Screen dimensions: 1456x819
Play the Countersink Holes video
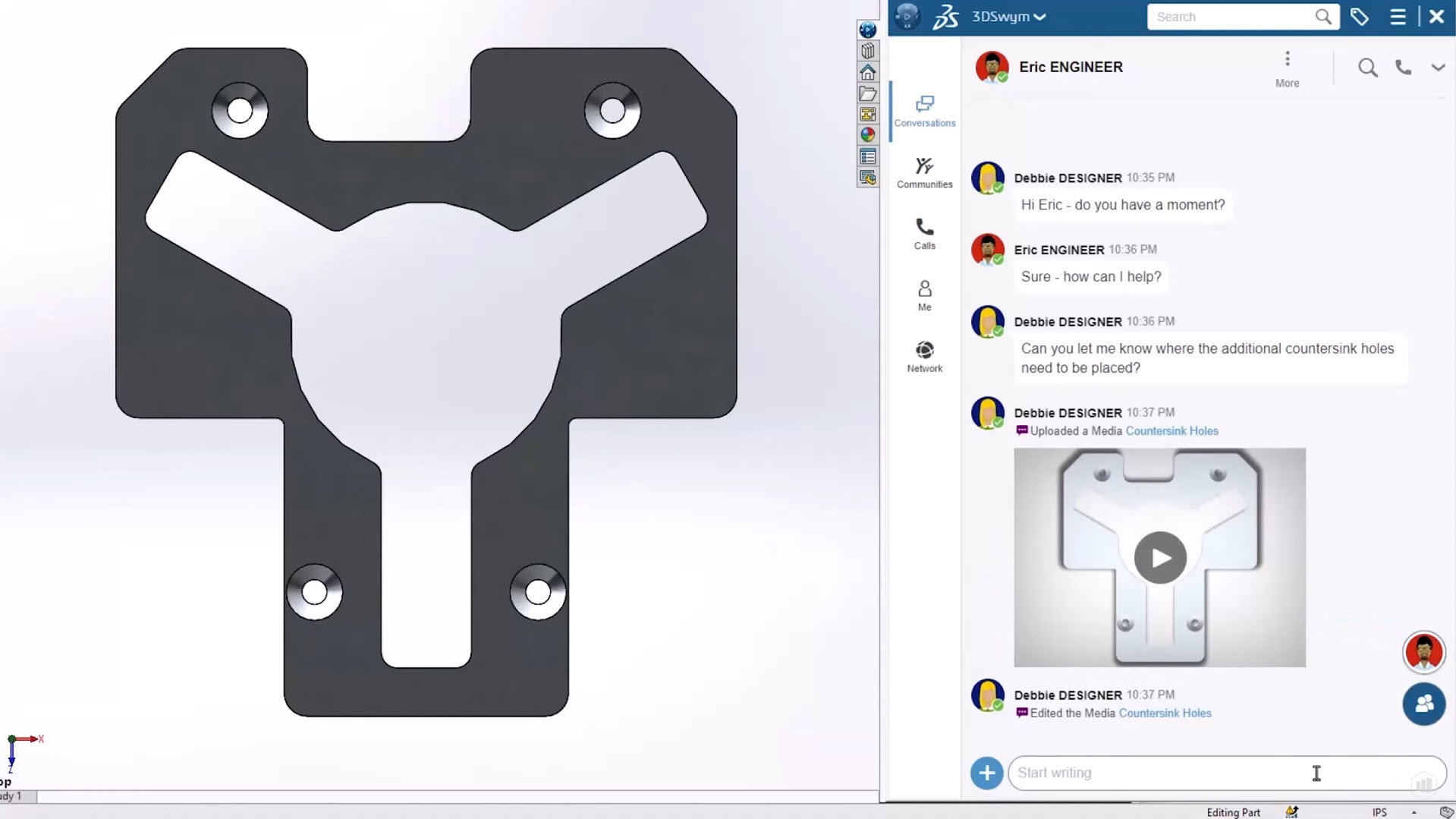pos(1159,558)
